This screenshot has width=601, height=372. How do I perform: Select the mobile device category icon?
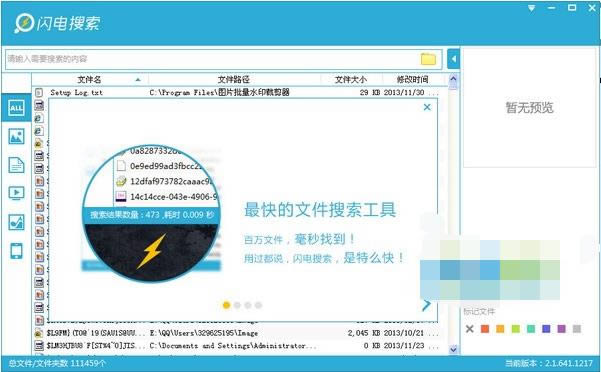[16, 251]
